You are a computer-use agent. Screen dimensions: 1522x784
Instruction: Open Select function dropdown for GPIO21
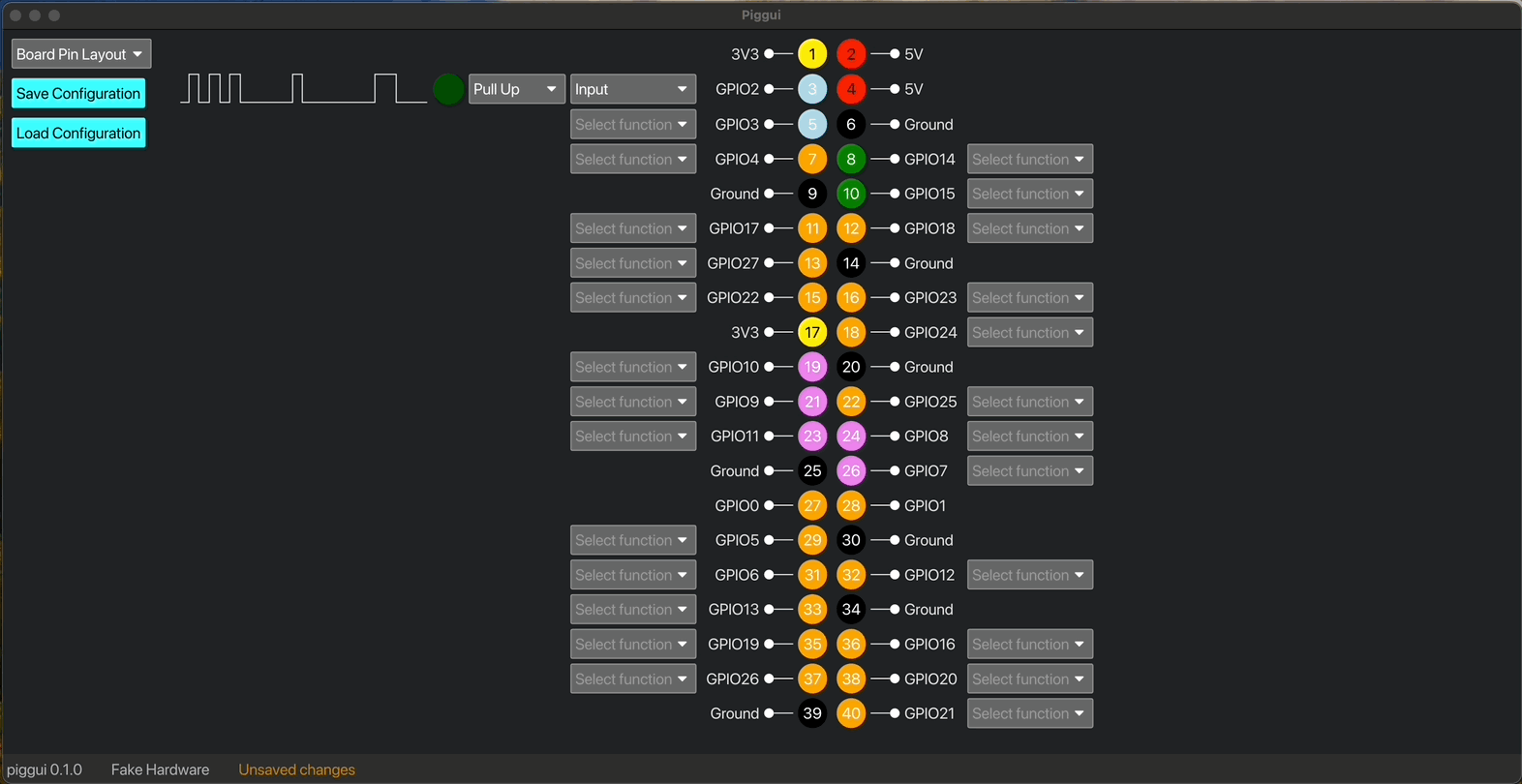pyautogui.click(x=1030, y=713)
